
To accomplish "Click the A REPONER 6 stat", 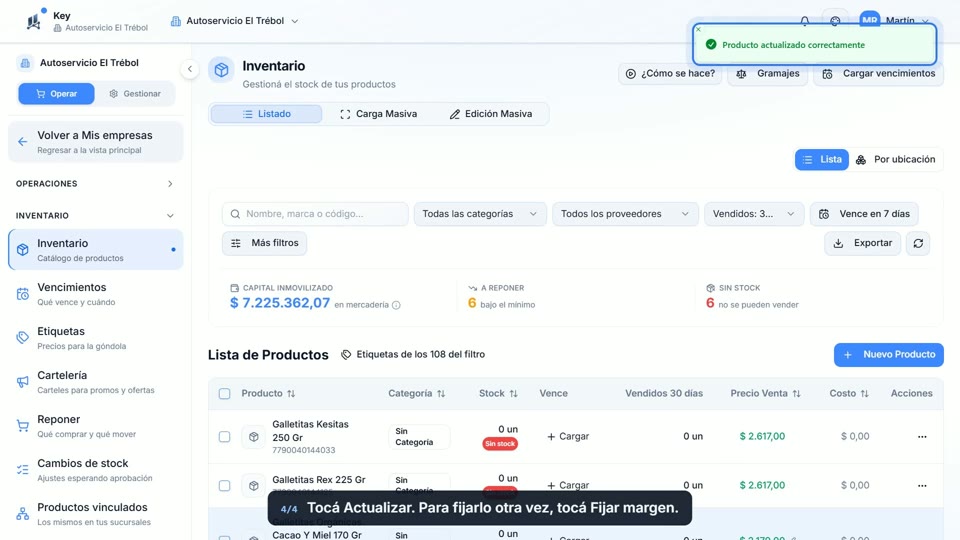I will click(x=501, y=296).
